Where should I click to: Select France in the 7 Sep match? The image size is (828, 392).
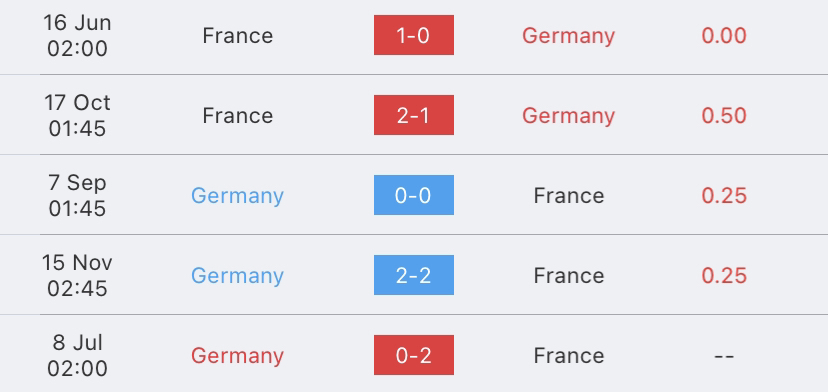tap(569, 195)
